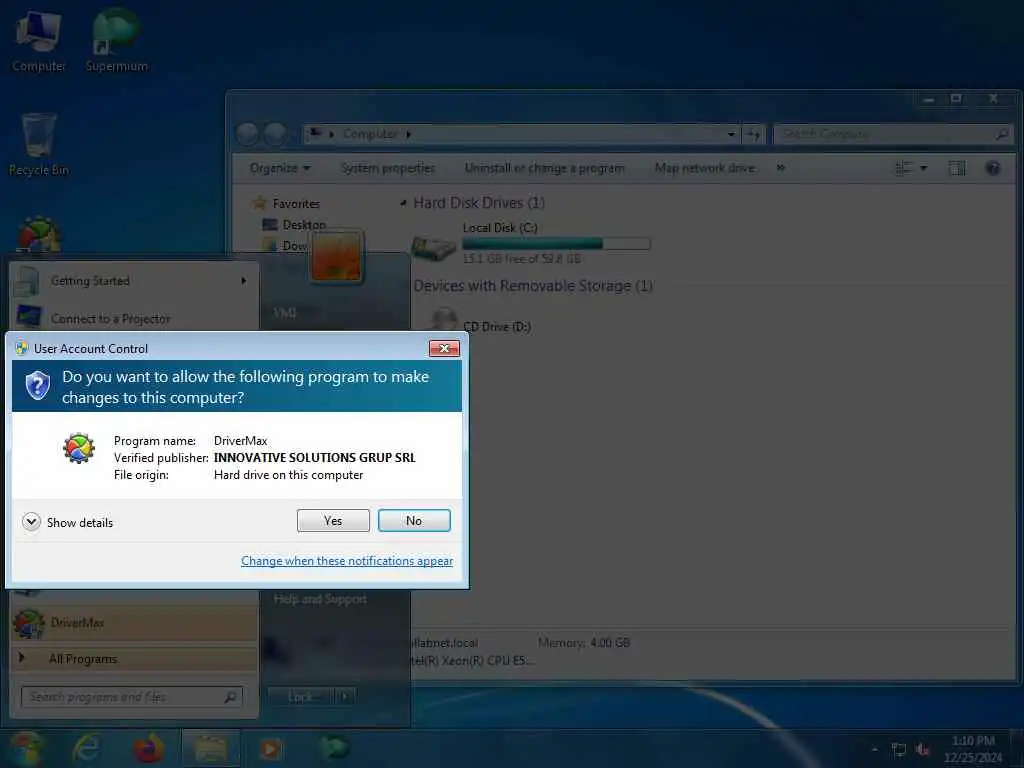Click Computer in Explorer address bar

point(370,134)
